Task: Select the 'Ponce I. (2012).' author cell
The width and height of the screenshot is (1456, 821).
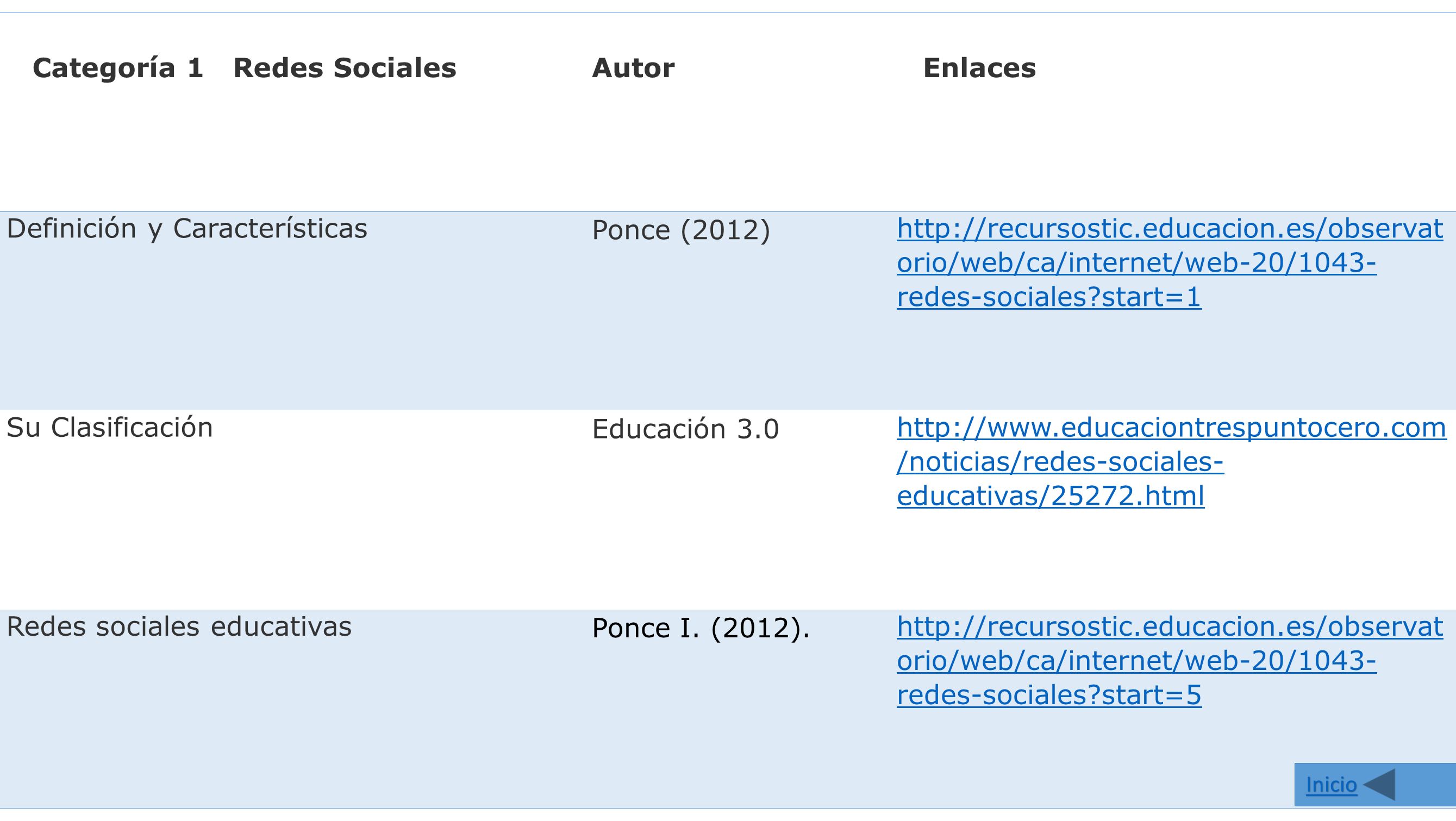Action: point(701,628)
